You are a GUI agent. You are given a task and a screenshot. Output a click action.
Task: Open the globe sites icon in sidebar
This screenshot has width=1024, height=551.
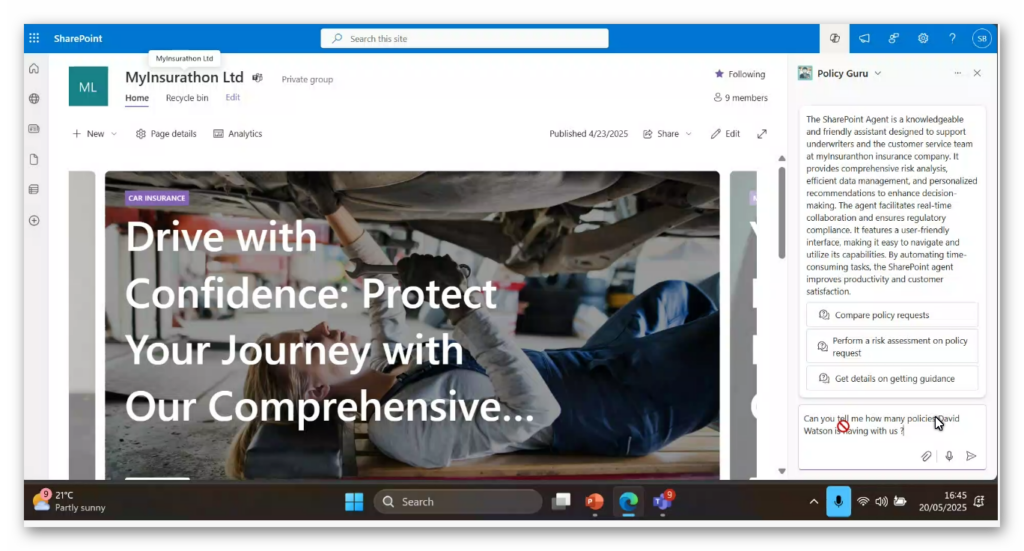tap(34, 99)
